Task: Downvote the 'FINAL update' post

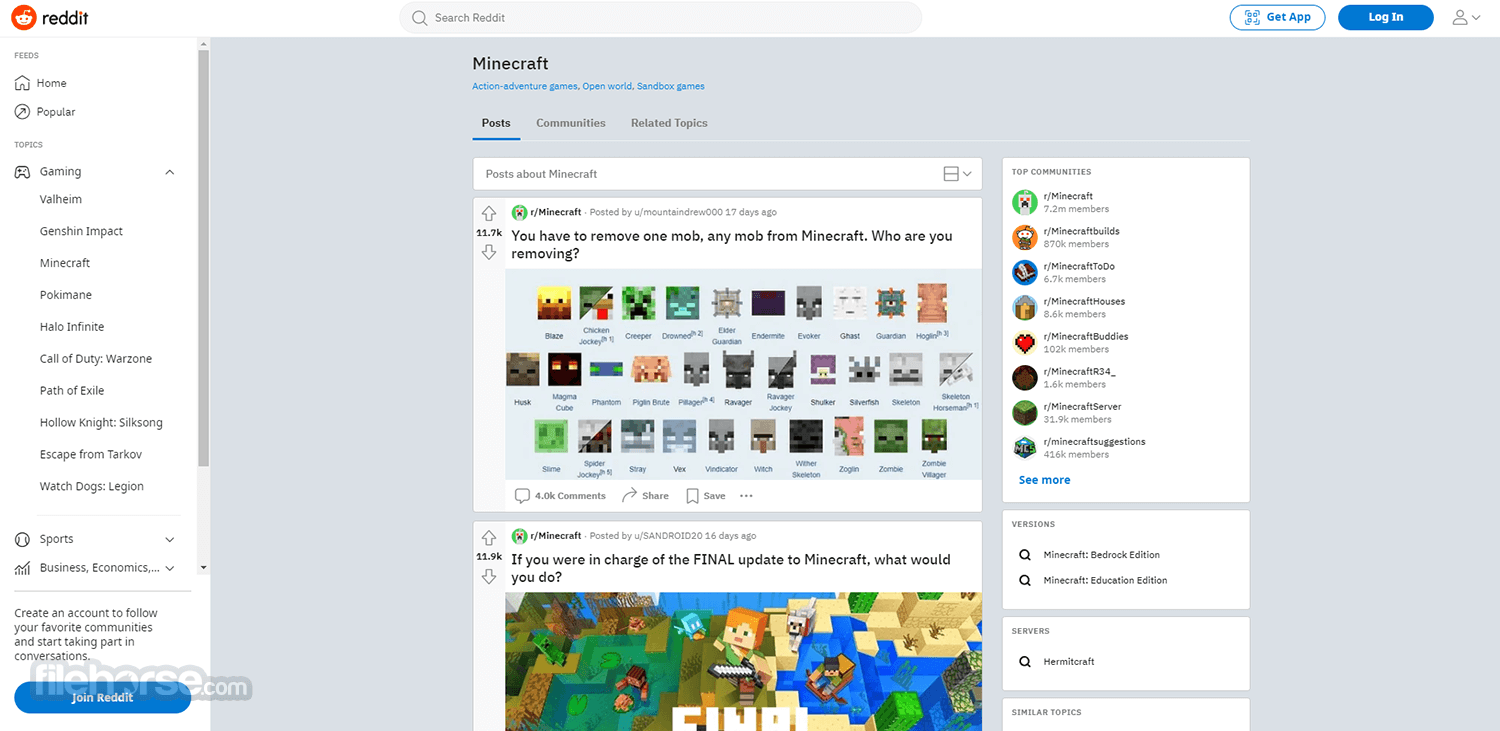Action: (489, 576)
